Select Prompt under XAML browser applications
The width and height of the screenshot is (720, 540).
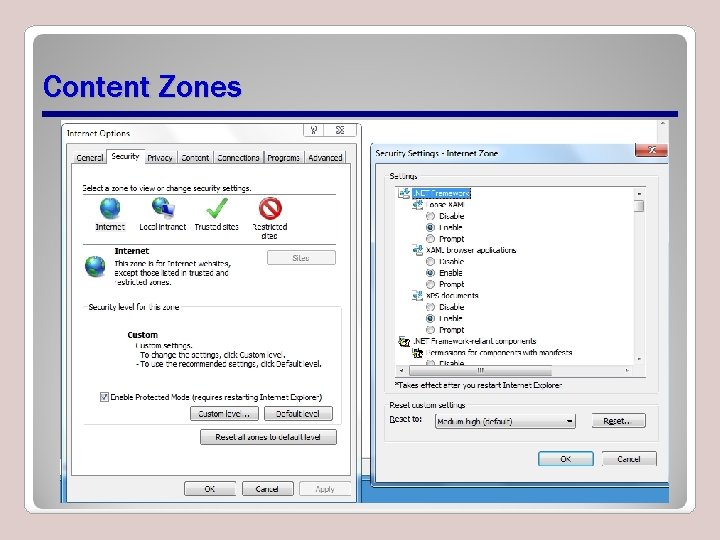pos(430,284)
